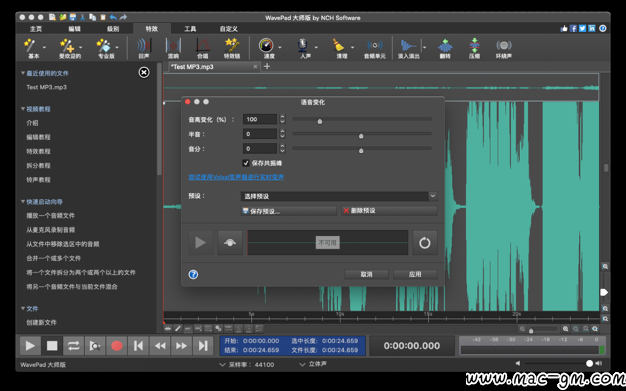
Task: Click the 音高变化 value input field
Action: pyautogui.click(x=260, y=119)
